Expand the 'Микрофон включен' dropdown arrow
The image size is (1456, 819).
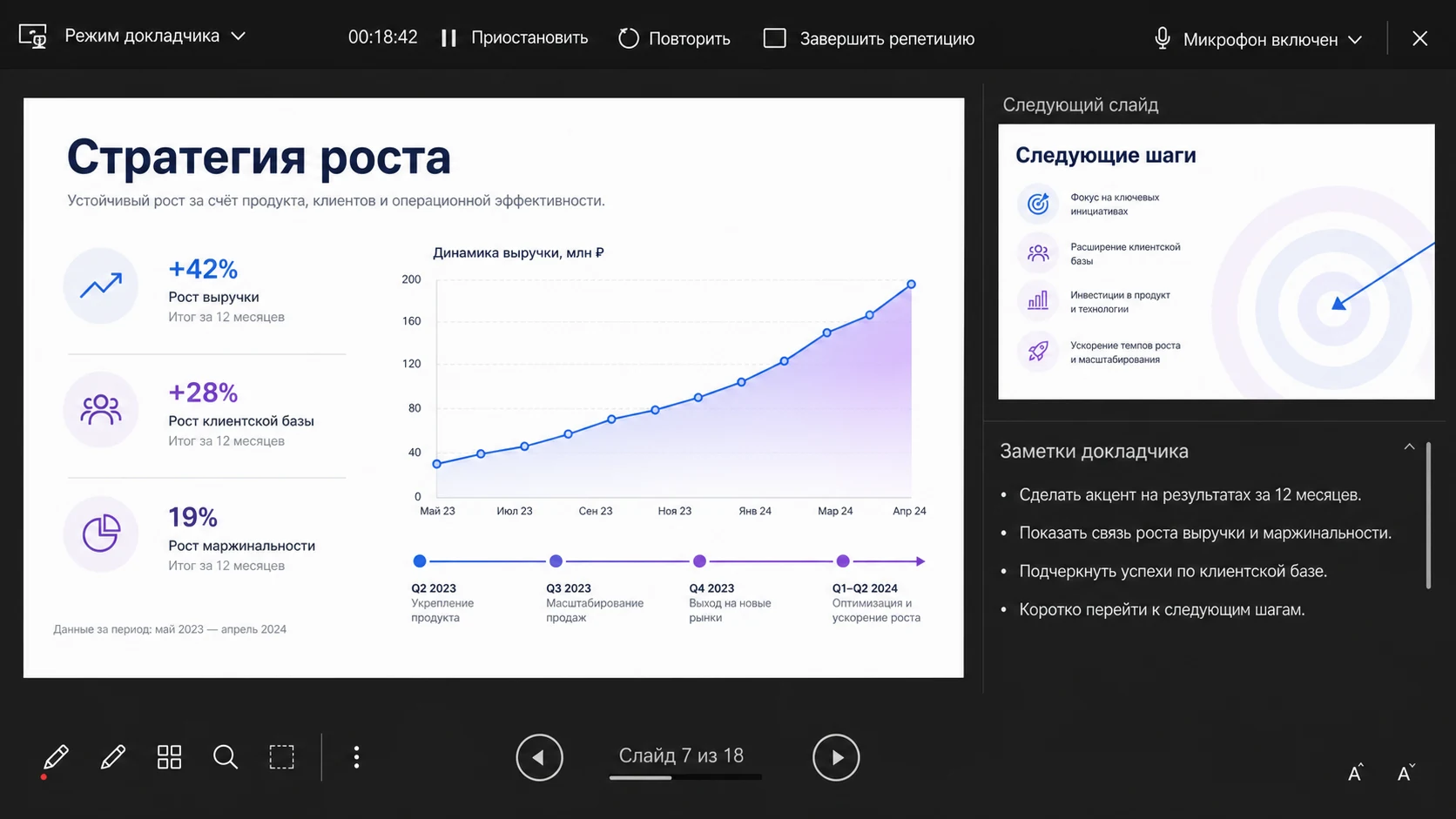1355,39
